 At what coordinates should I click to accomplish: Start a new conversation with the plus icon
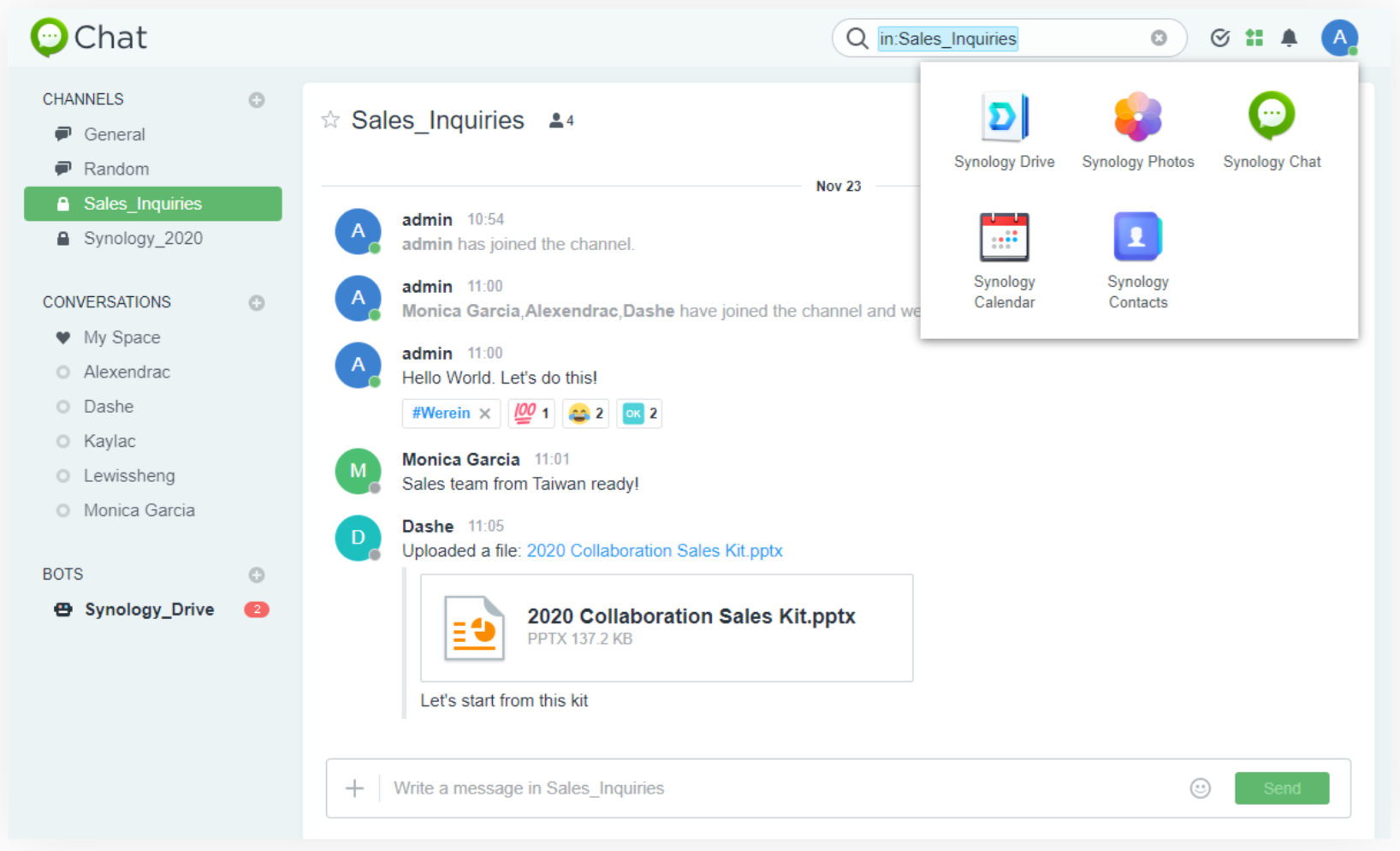click(257, 303)
